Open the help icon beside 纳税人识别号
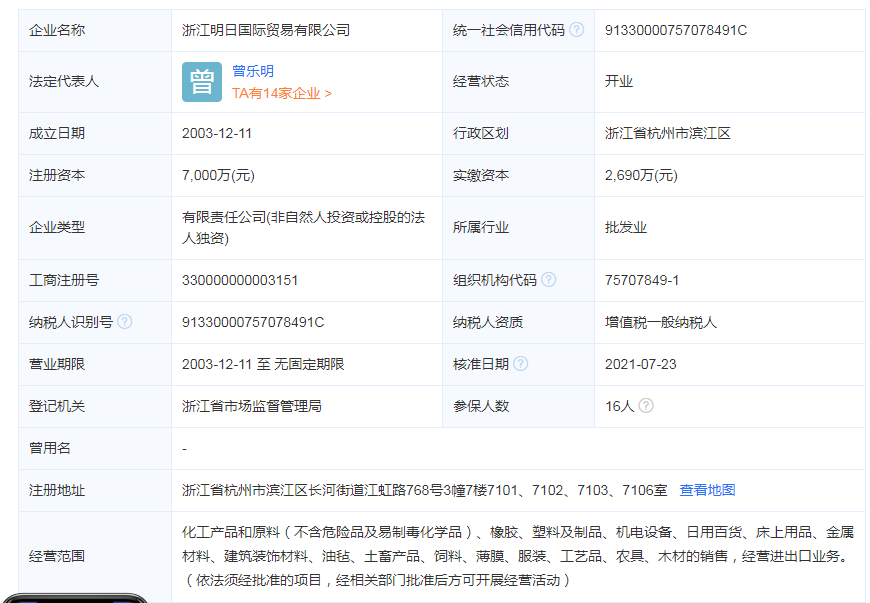Image resolution: width=870 pixels, height=603 pixels. 125,322
